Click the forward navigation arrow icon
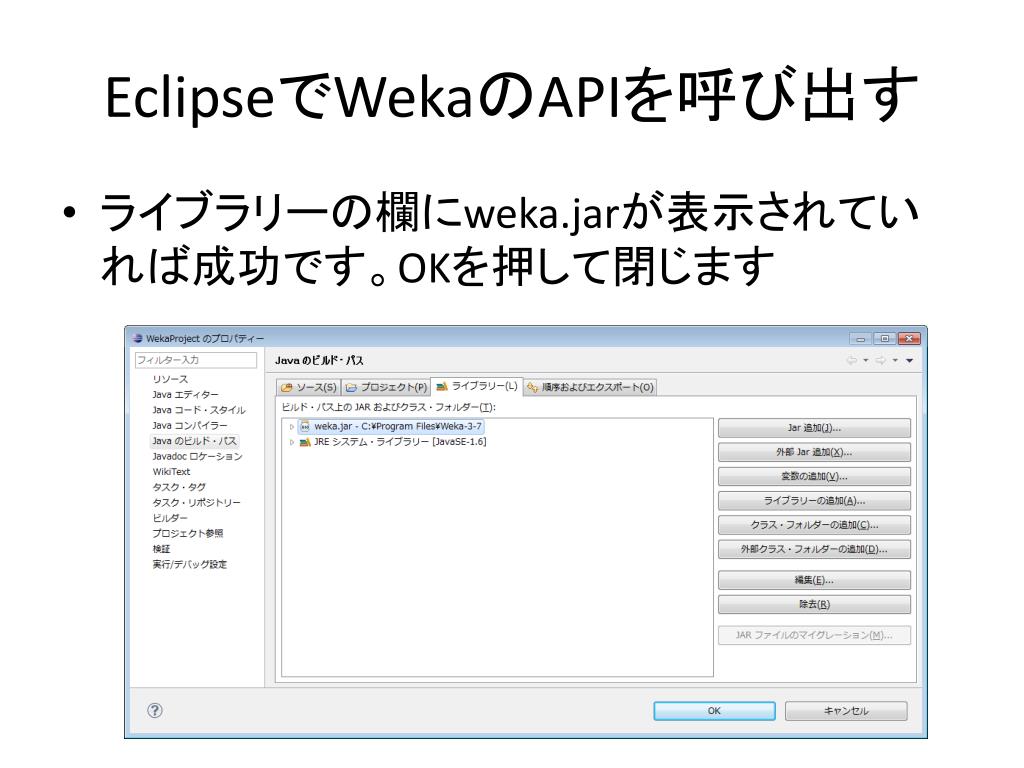 pyautogui.click(x=880, y=360)
